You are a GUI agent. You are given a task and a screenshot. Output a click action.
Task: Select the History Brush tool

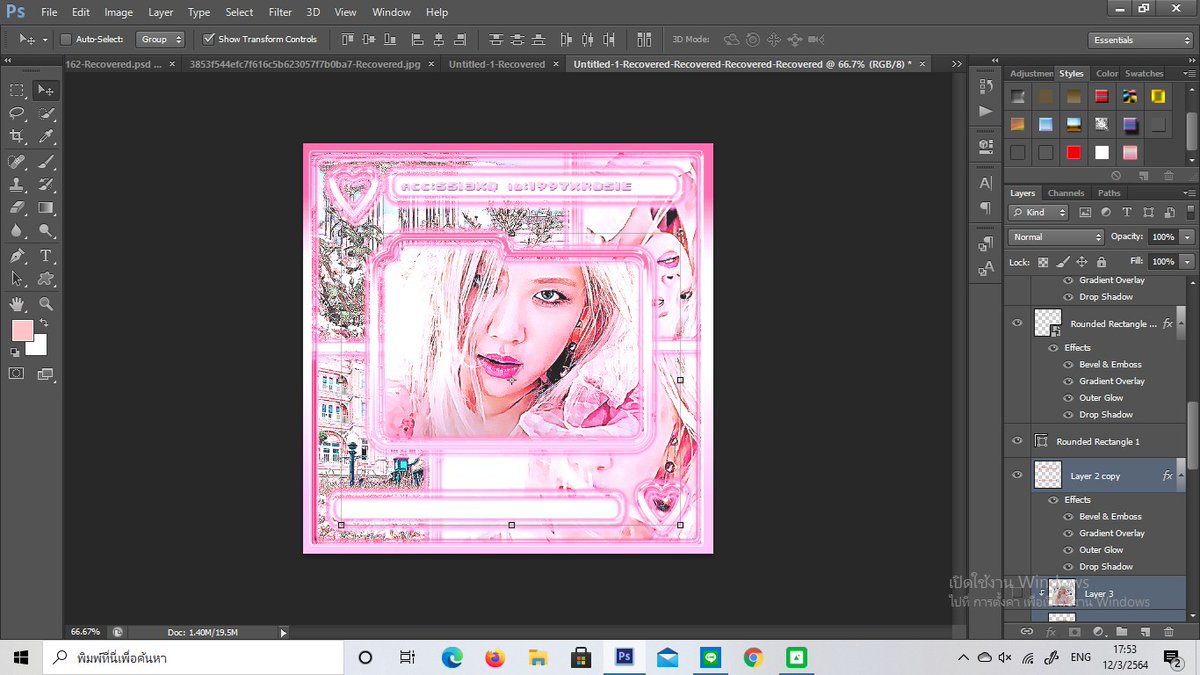coord(46,185)
